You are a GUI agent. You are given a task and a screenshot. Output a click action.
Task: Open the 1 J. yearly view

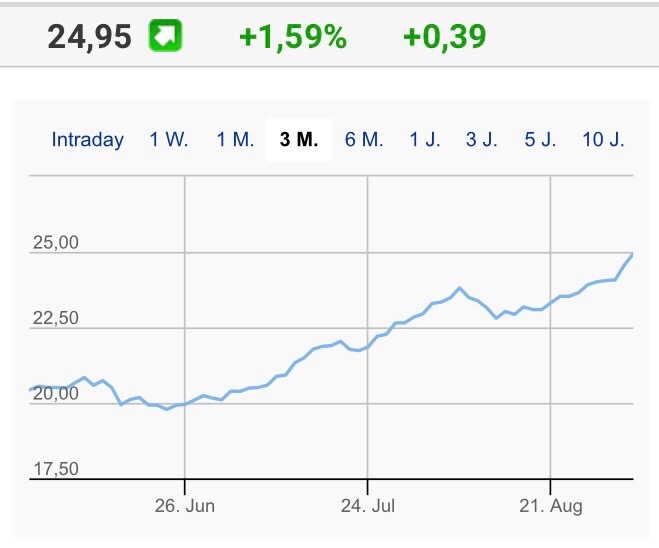pos(425,139)
